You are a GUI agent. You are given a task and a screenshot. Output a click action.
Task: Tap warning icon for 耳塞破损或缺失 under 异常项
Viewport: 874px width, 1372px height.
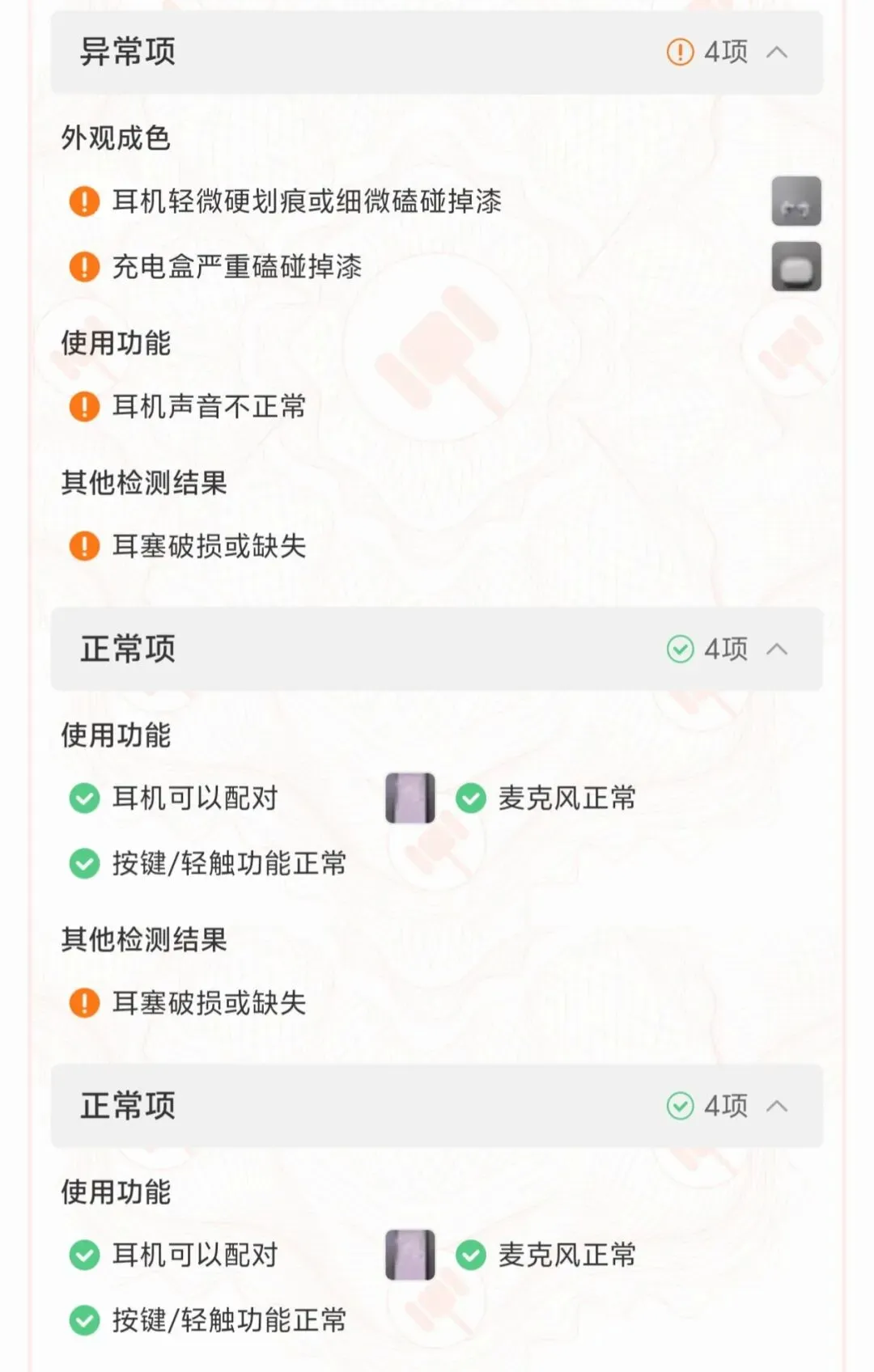pyautogui.click(x=84, y=546)
